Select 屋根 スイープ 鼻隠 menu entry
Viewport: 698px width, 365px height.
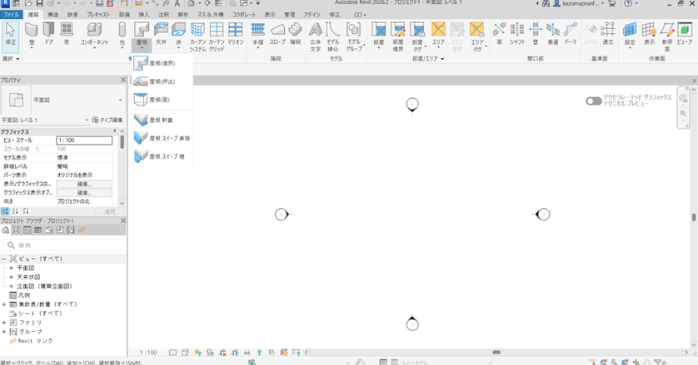coord(162,138)
